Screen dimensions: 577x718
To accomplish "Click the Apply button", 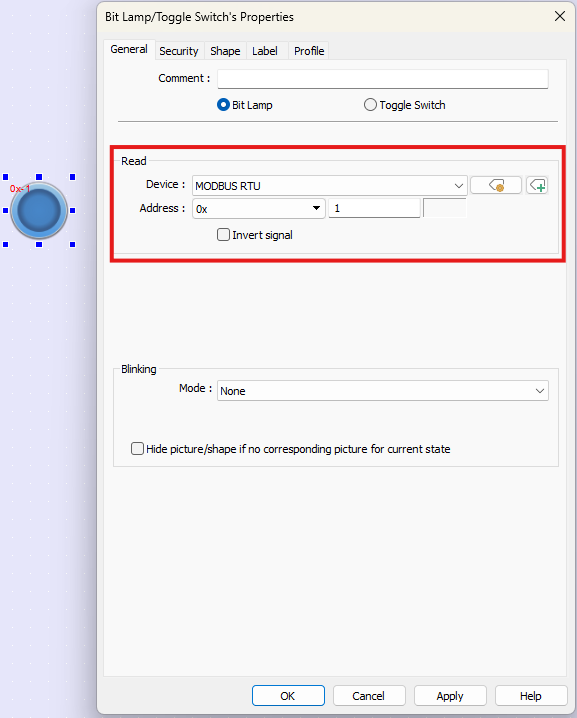I will 450,696.
